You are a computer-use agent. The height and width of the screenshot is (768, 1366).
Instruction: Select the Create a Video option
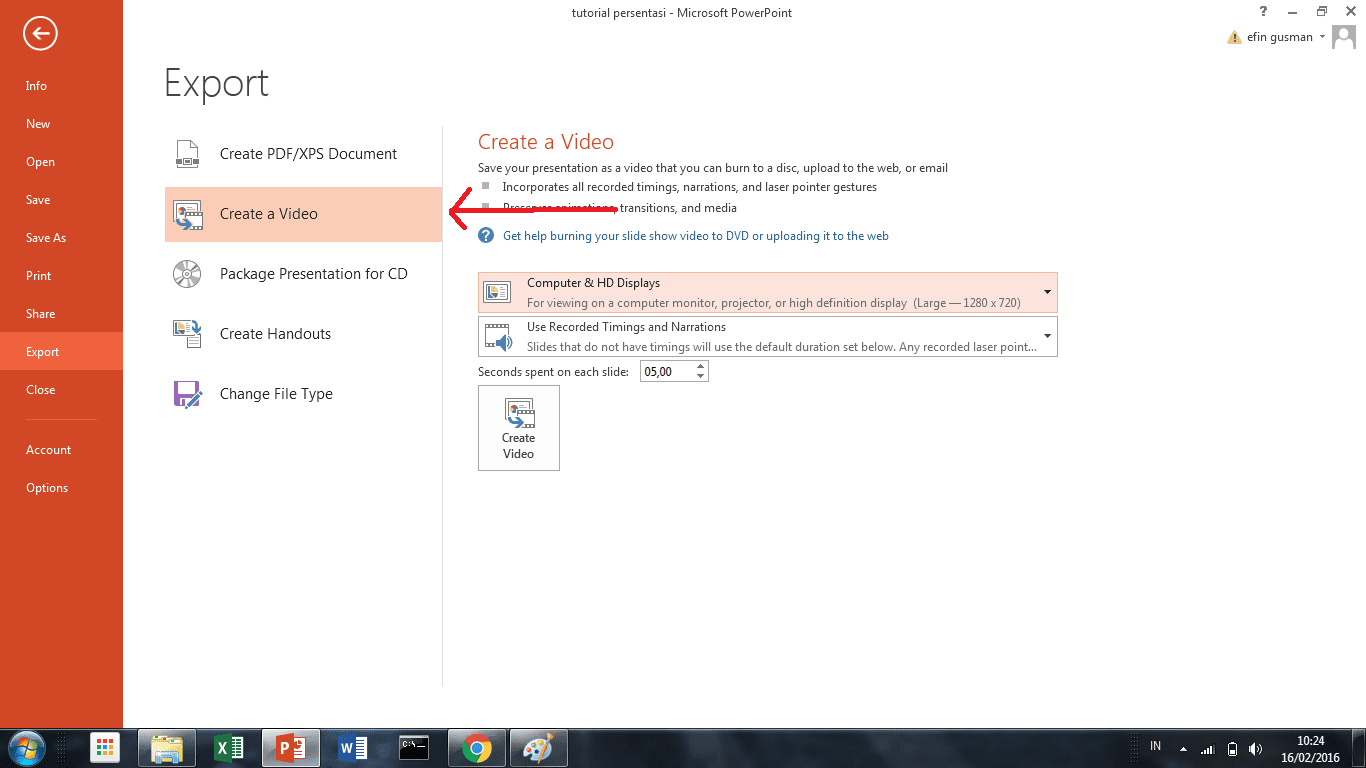point(303,214)
